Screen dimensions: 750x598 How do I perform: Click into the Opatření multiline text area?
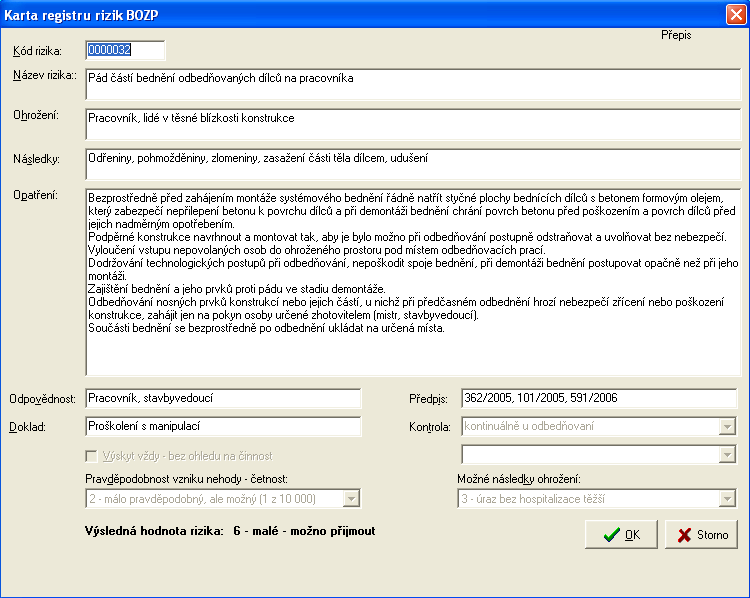click(x=413, y=282)
